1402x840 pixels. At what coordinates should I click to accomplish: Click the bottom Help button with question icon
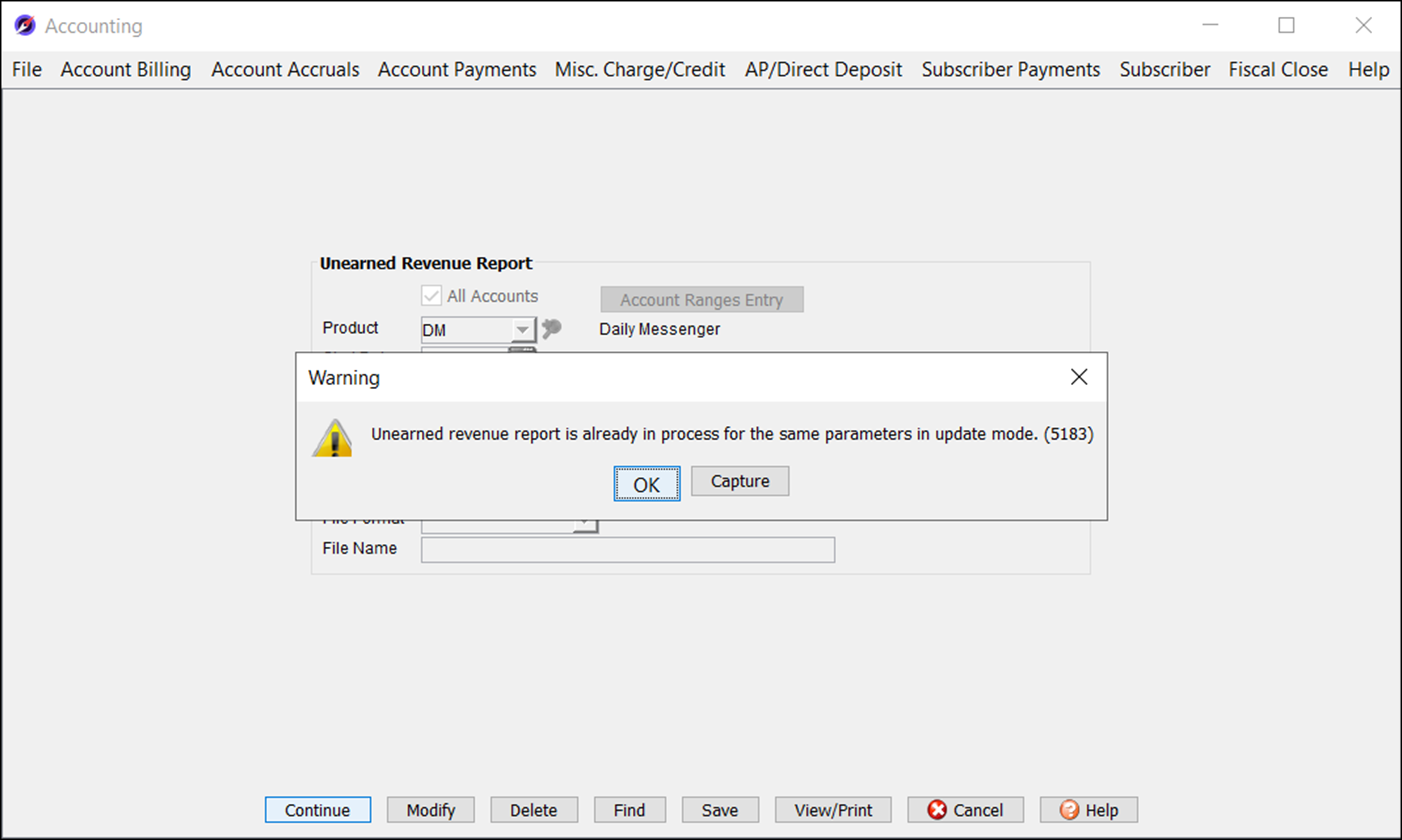(x=1088, y=810)
